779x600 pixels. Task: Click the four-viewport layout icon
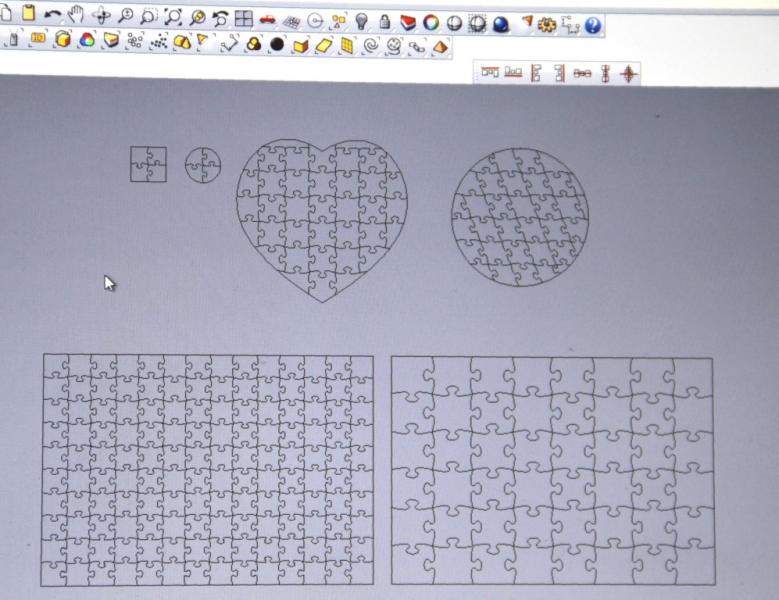coord(243,19)
